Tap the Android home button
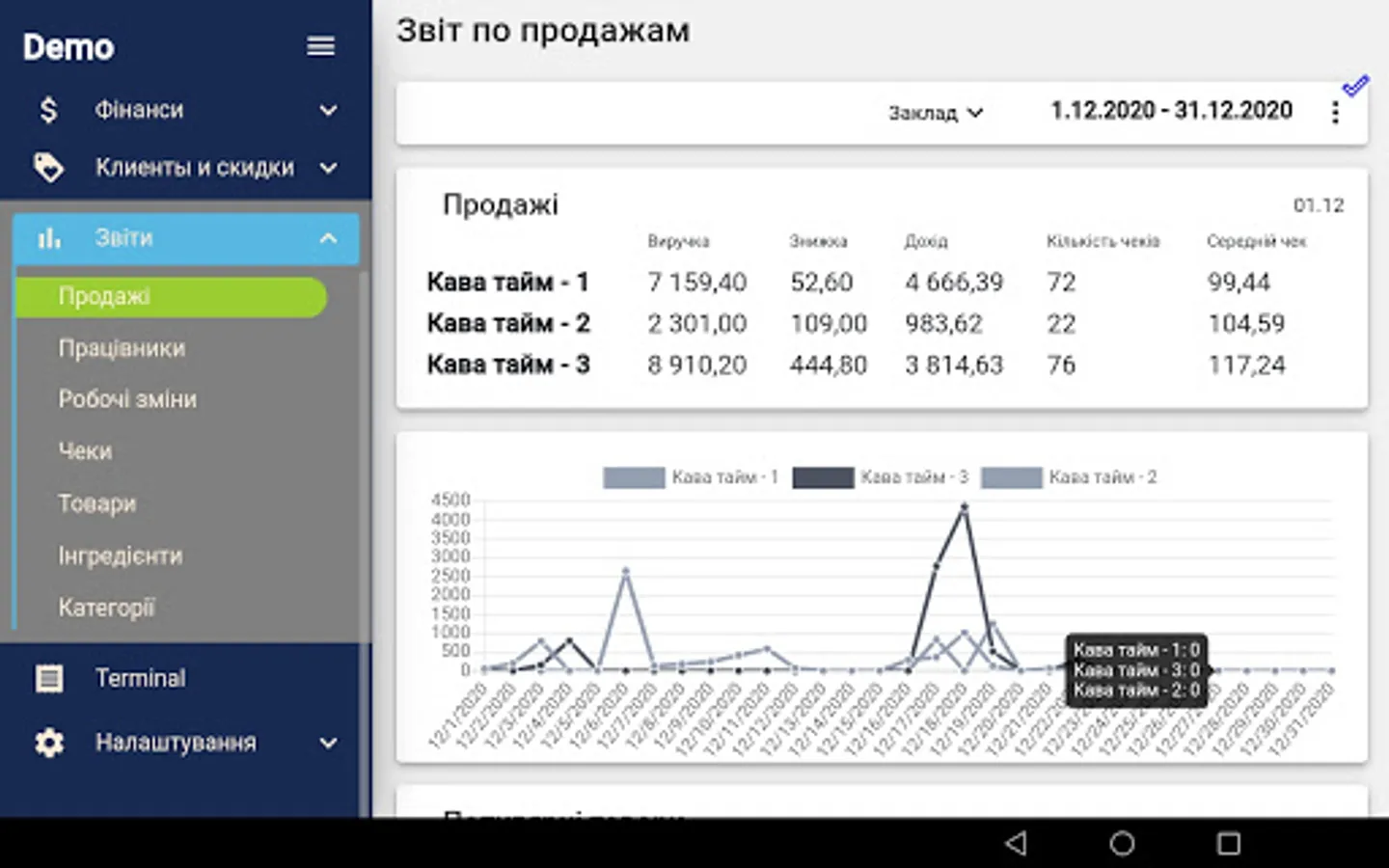Image resolution: width=1389 pixels, height=868 pixels. pos(1122,843)
